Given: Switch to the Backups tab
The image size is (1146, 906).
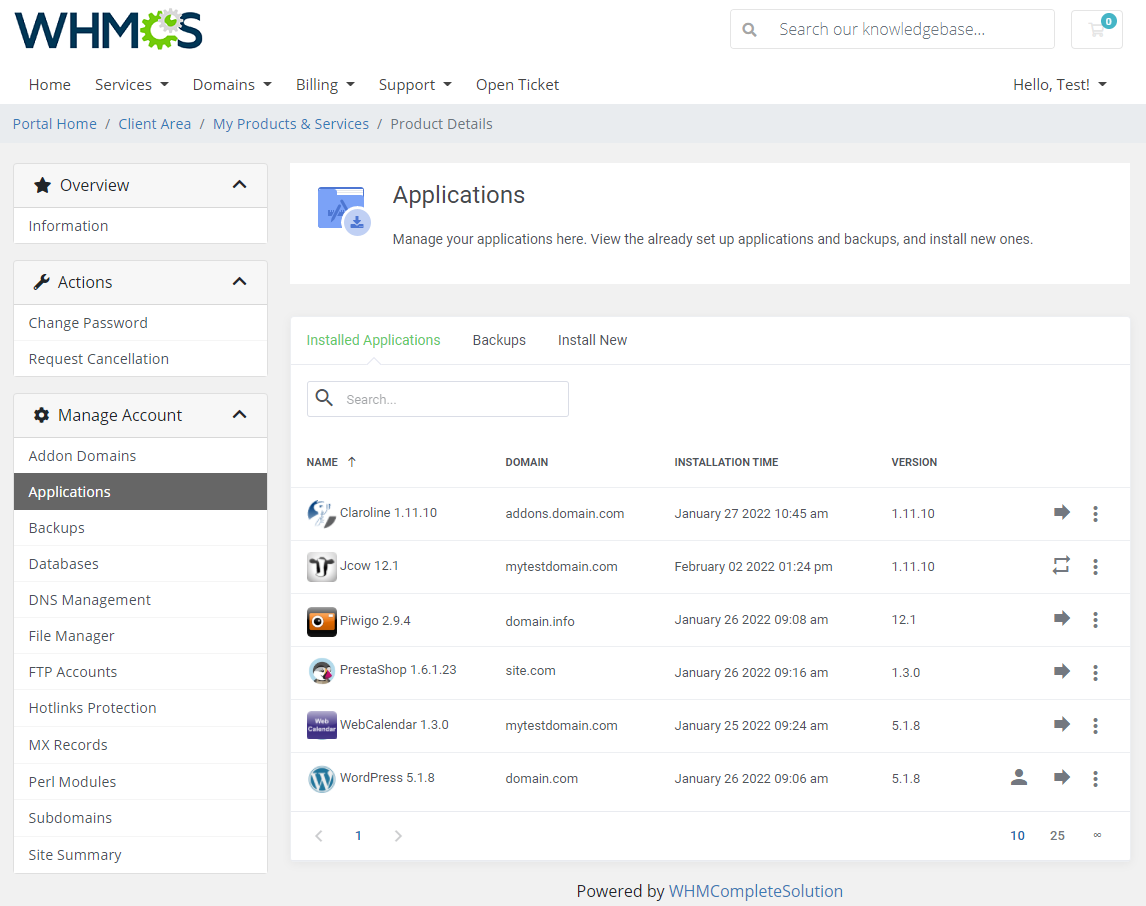Looking at the screenshot, I should click(499, 340).
